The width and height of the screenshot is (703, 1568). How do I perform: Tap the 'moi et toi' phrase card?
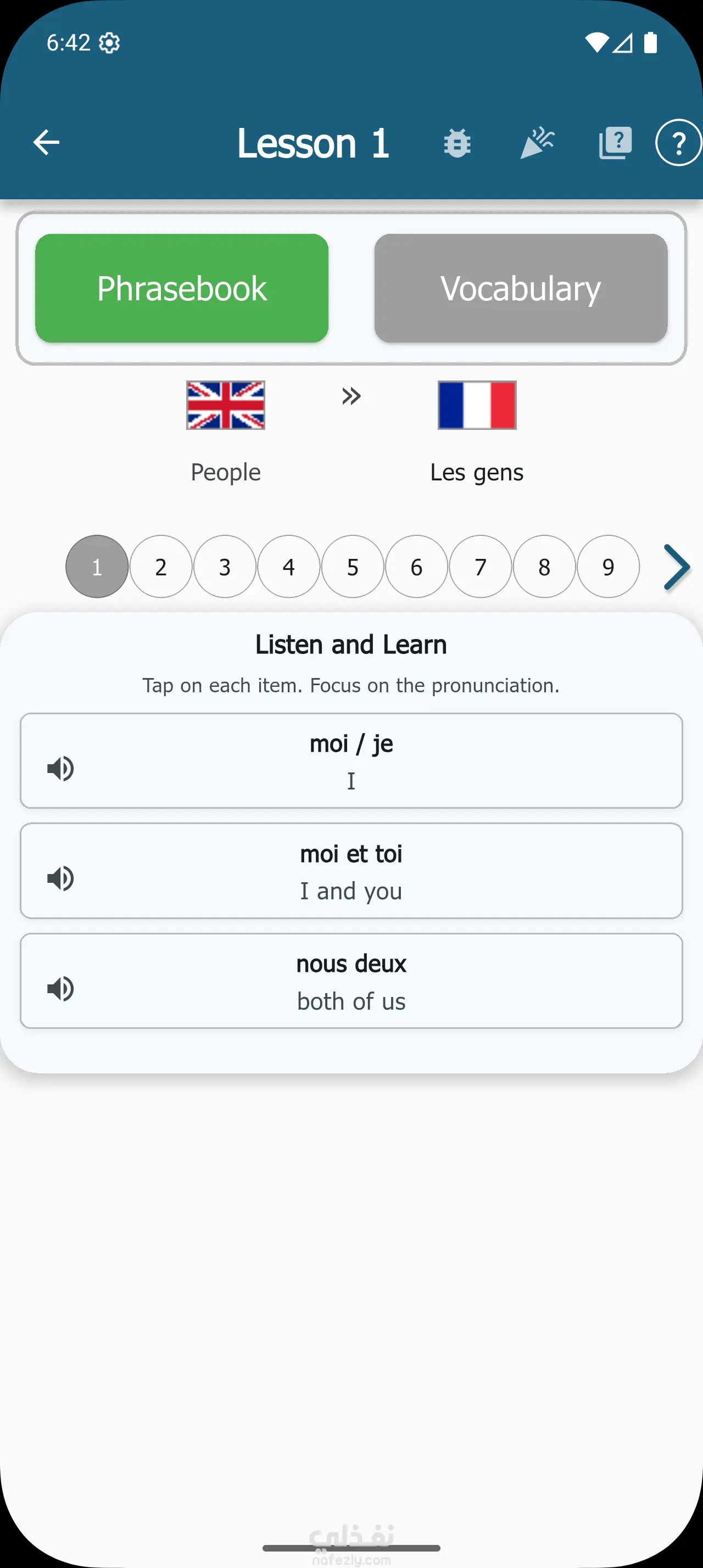[x=351, y=870]
